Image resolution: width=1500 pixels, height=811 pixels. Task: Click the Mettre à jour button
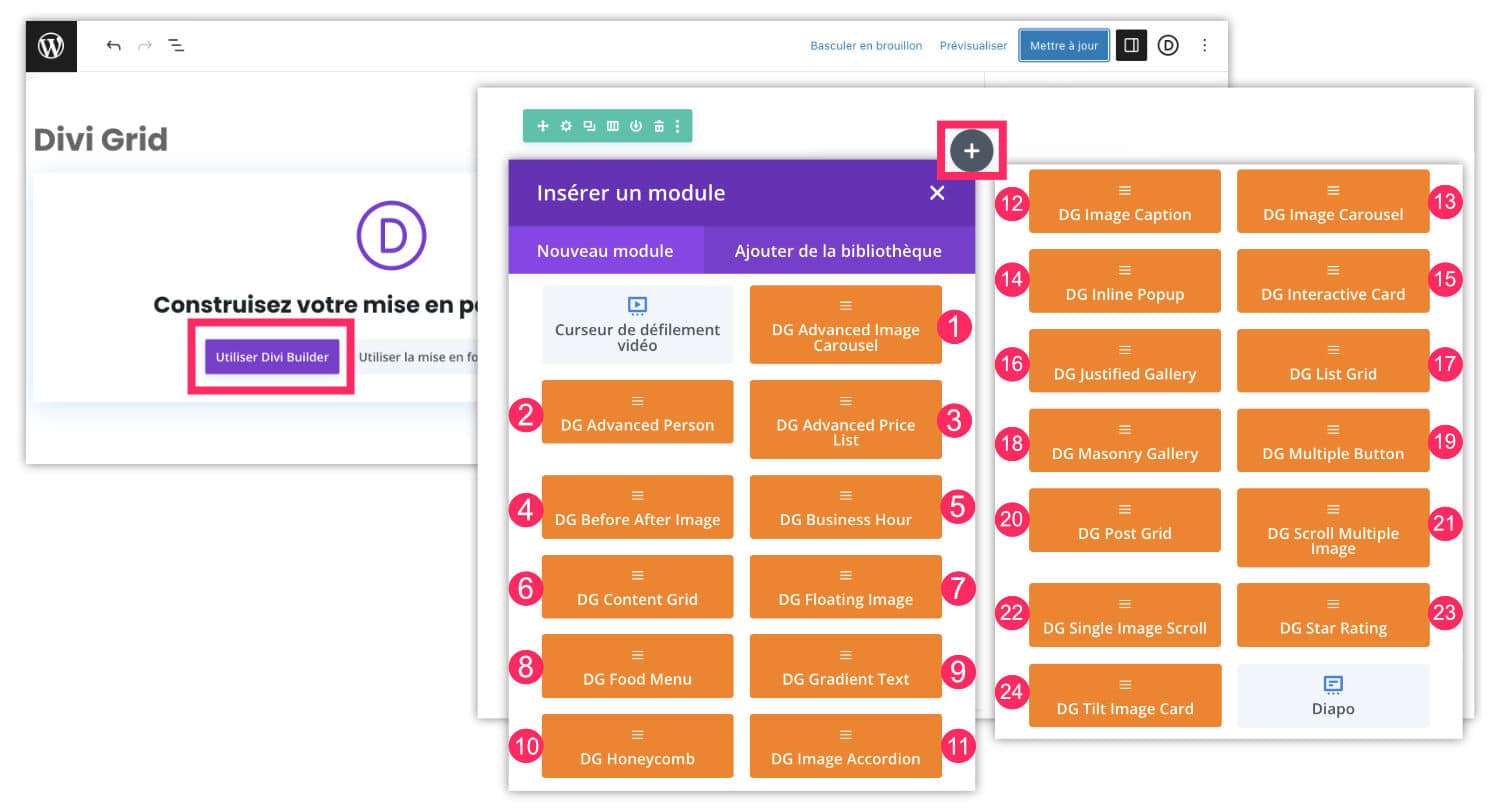tap(1064, 45)
